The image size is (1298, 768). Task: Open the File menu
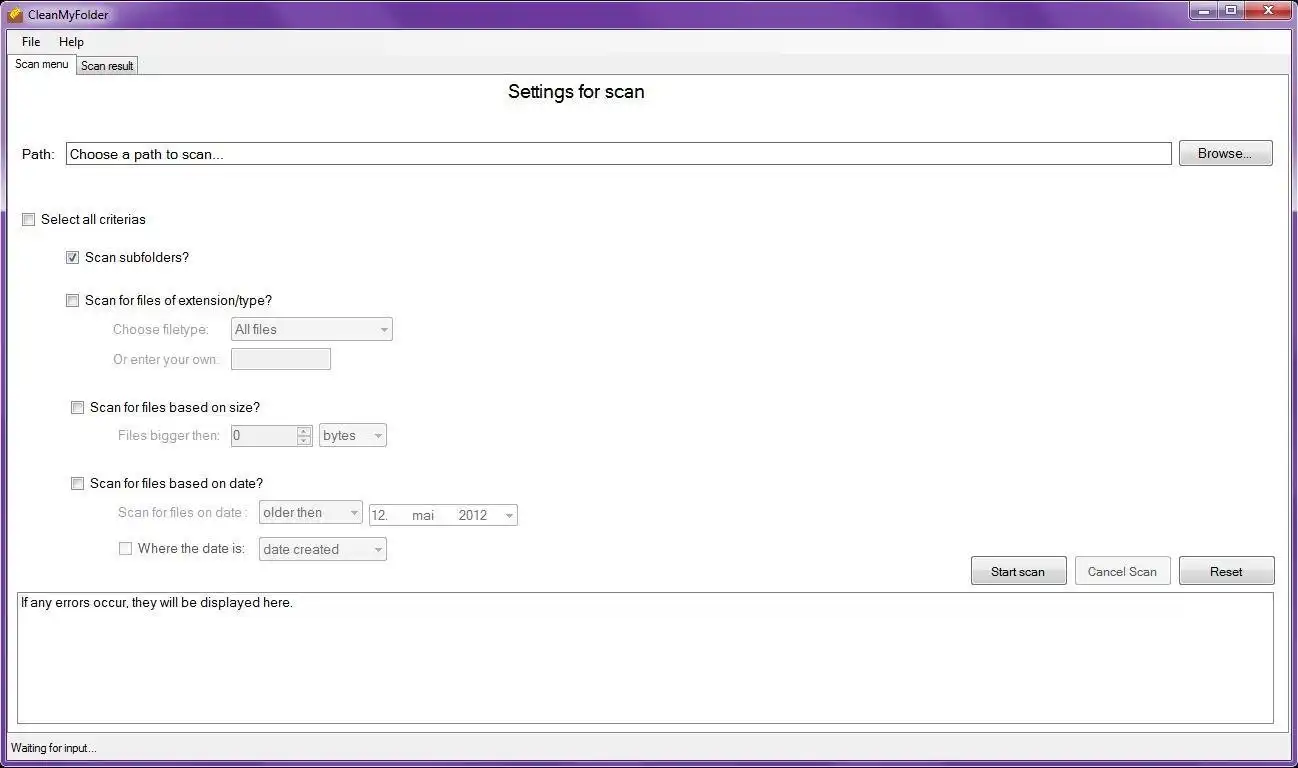31,42
